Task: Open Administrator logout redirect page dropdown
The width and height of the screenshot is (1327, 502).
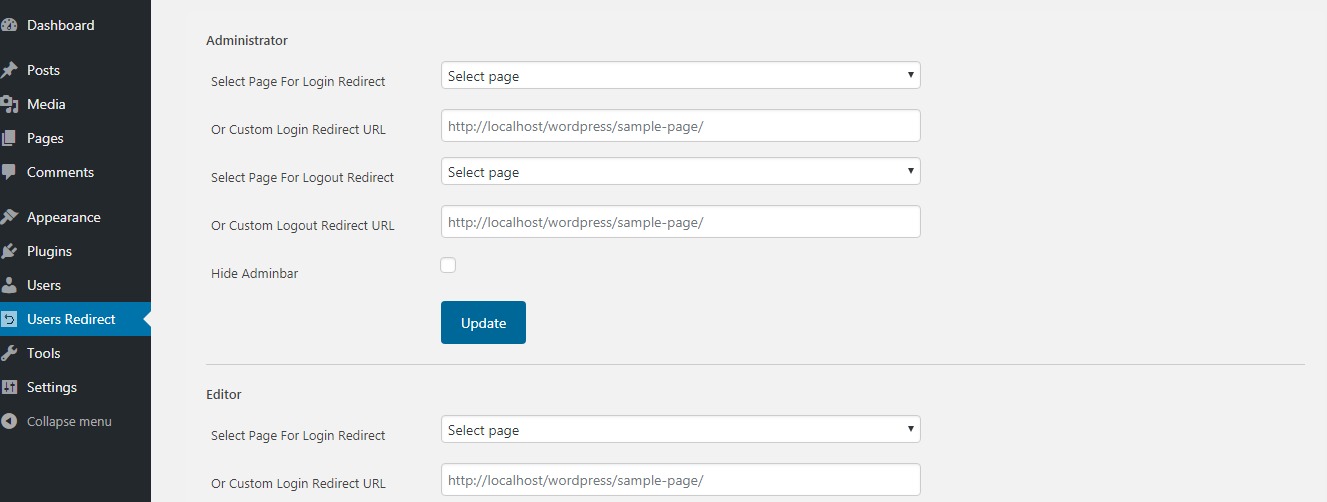Action: tap(680, 172)
